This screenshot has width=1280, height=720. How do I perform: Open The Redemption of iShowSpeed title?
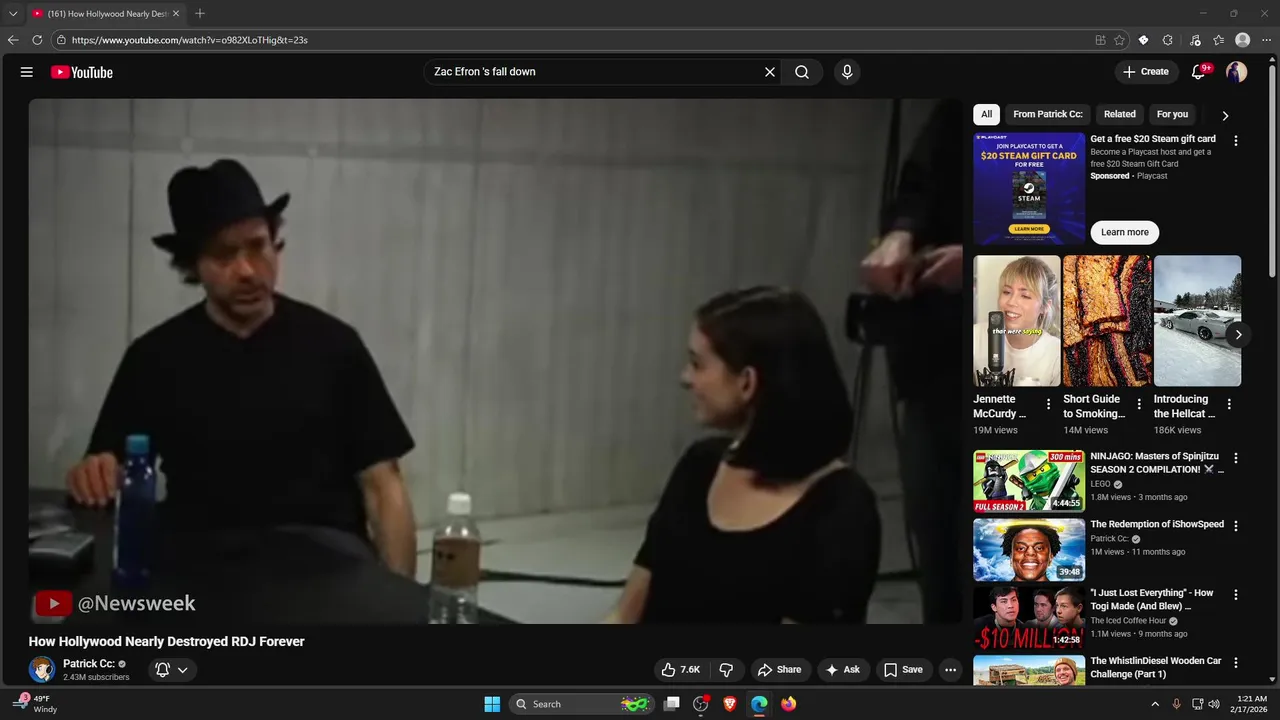[x=1157, y=524]
